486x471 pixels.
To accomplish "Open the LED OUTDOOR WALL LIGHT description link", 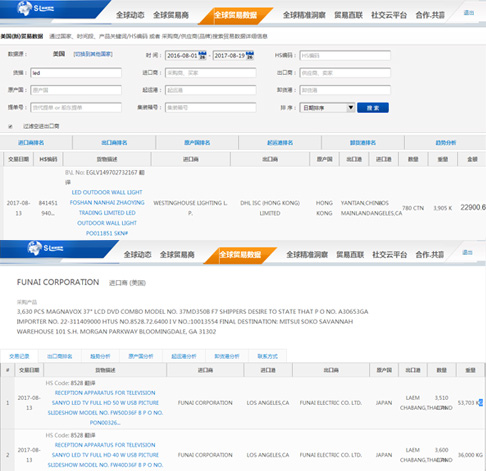I will pos(107,192).
